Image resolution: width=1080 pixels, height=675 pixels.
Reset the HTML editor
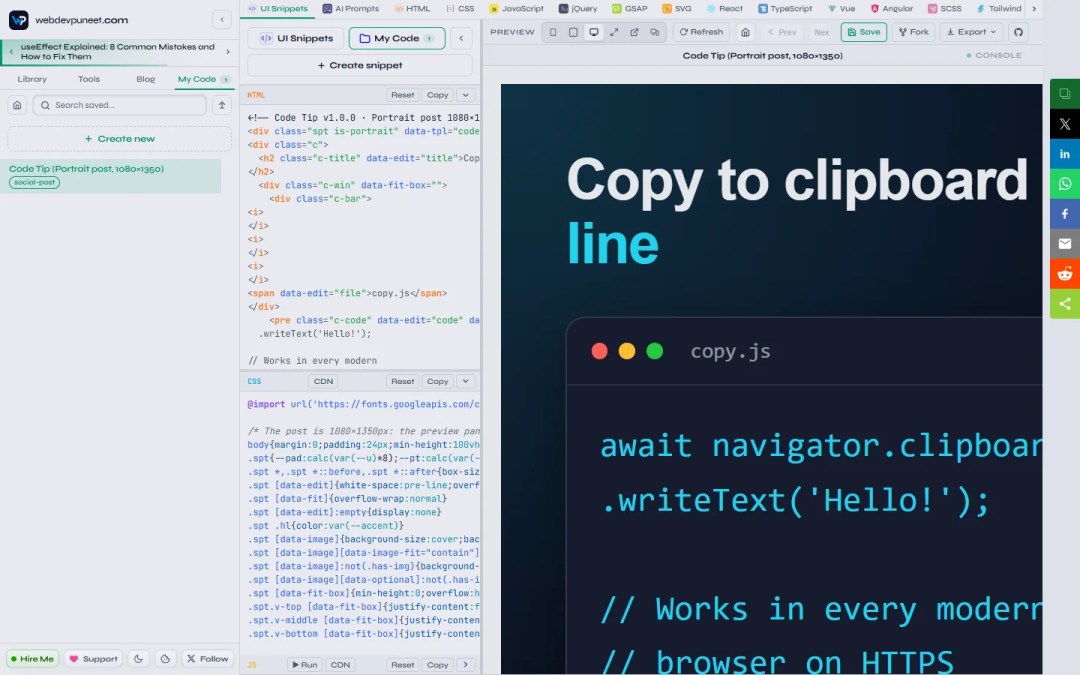click(402, 95)
